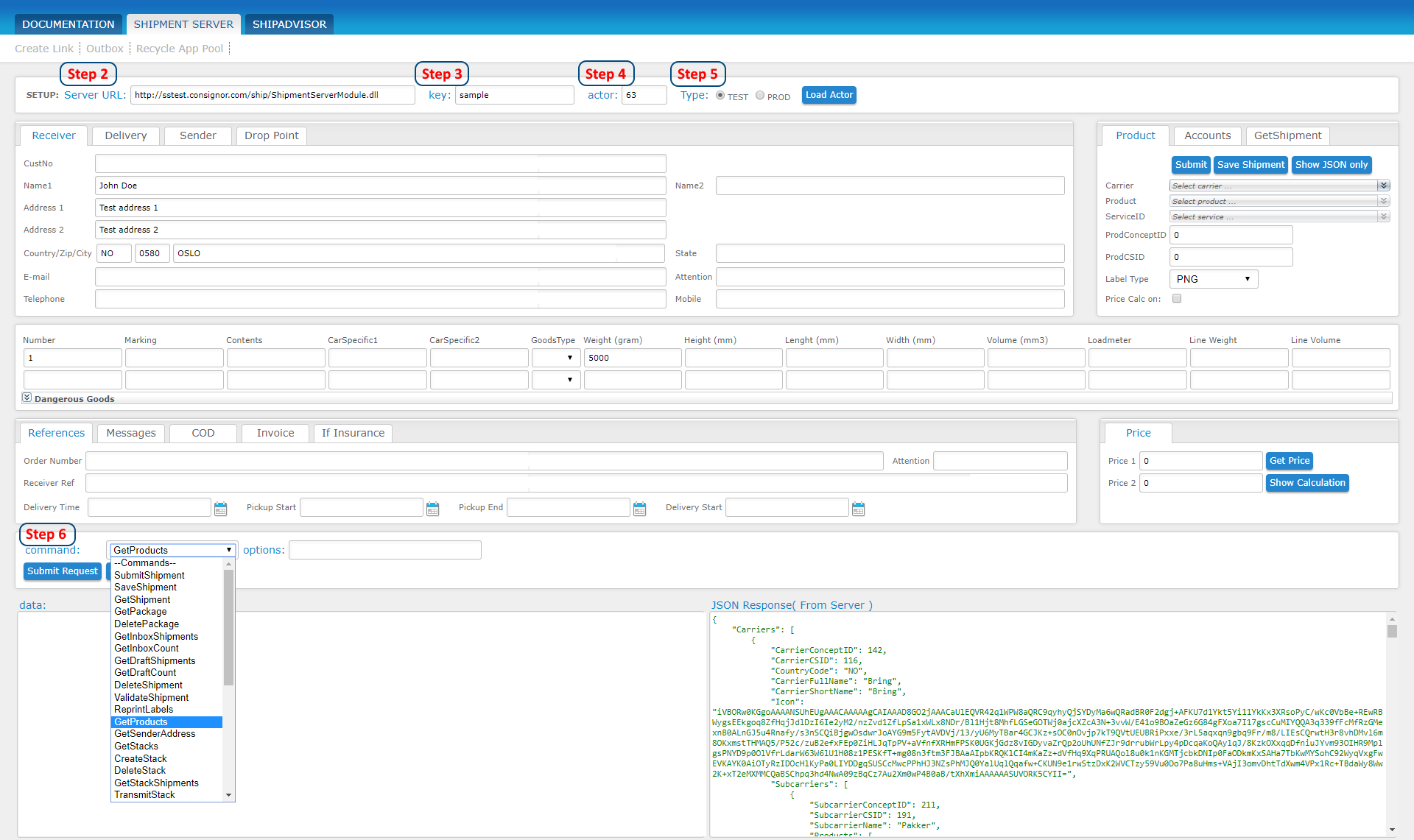Image resolution: width=1414 pixels, height=840 pixels.
Task: Switch to the Messages tab
Action: coord(131,433)
